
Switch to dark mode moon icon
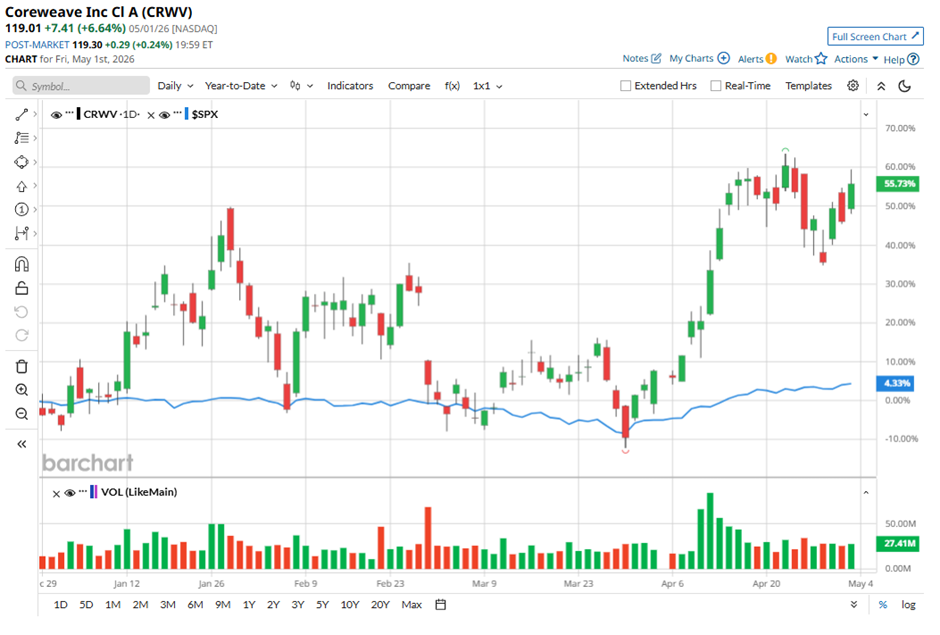pyautogui.click(x=905, y=86)
